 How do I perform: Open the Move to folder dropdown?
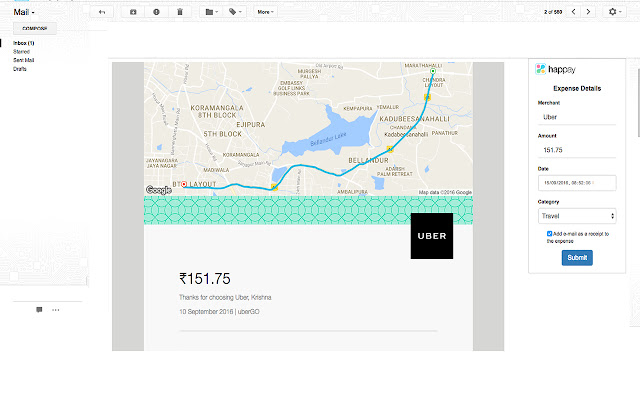click(211, 12)
